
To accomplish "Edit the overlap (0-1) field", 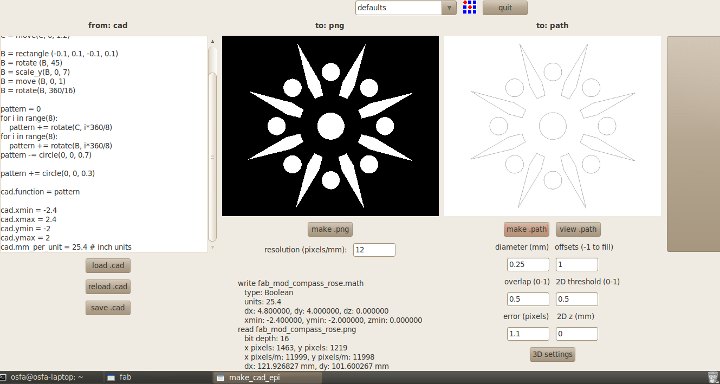I will [528, 299].
